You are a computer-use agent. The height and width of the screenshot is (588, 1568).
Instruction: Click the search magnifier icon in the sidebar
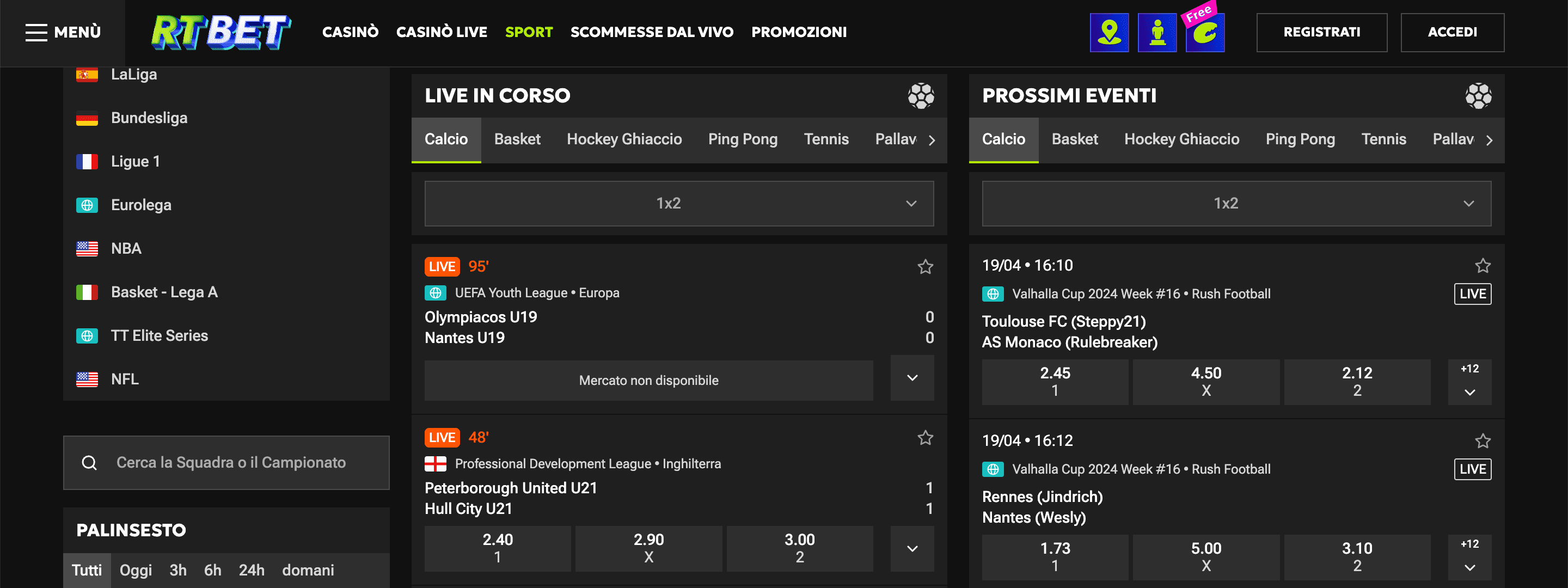pyautogui.click(x=89, y=463)
